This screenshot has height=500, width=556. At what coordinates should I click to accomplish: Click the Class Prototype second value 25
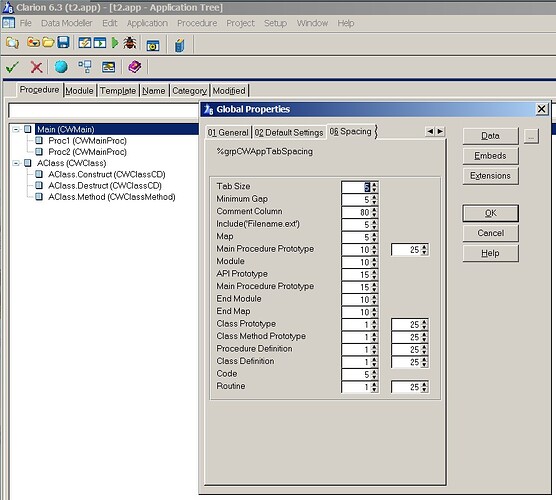pyautogui.click(x=410, y=324)
